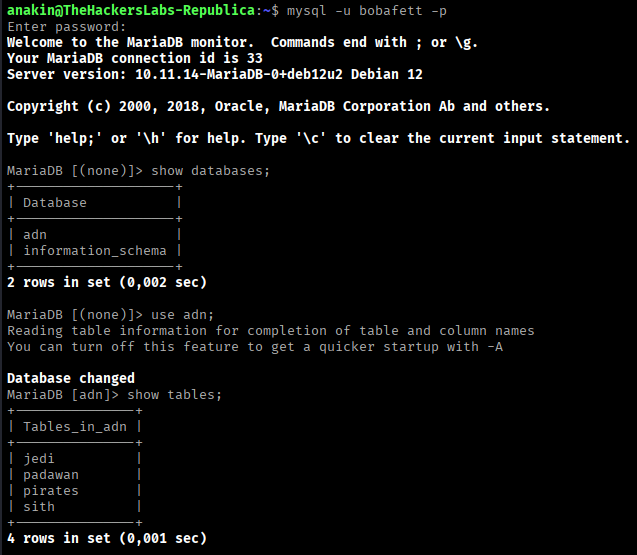Viewport: 637px width, 555px height.
Task: Click the 'show tables;' command
Action: coord(175,395)
